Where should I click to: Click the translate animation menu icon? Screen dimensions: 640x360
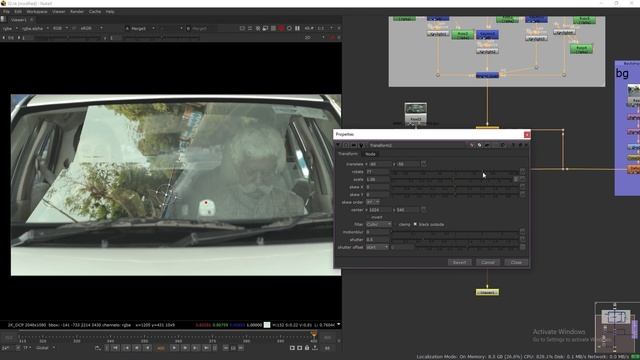(x=424, y=164)
